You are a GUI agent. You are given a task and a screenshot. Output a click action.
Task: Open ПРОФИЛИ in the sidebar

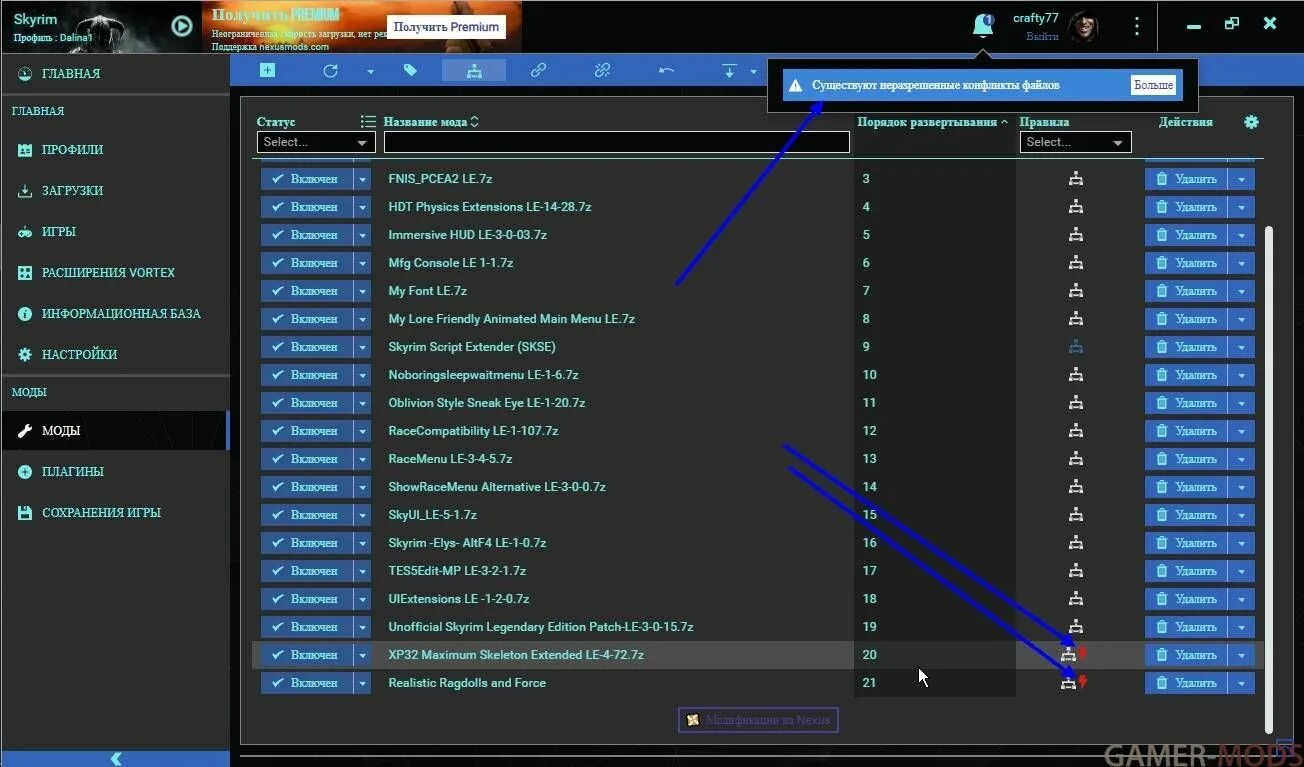pos(115,150)
